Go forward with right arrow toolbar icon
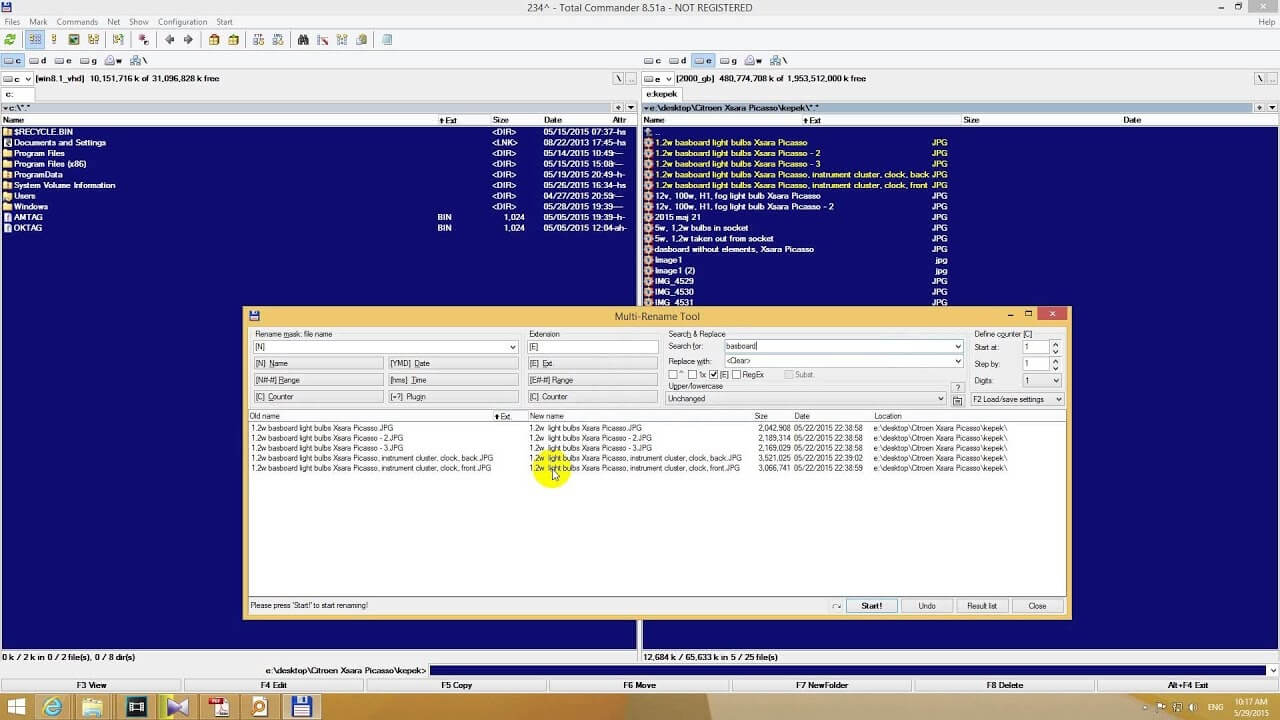This screenshot has height=720, width=1280. (188, 40)
